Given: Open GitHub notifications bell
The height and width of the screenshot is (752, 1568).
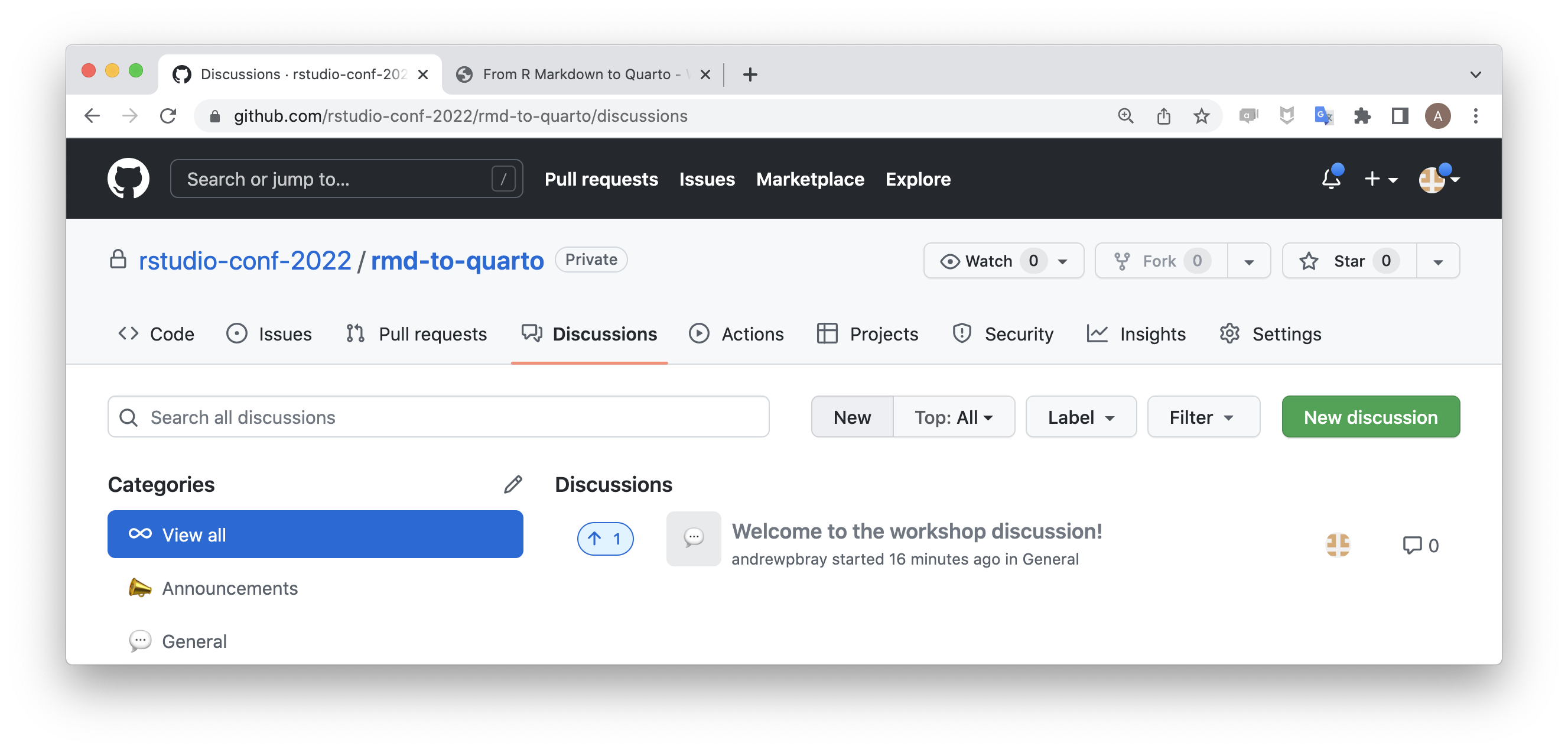Looking at the screenshot, I should click(1332, 179).
